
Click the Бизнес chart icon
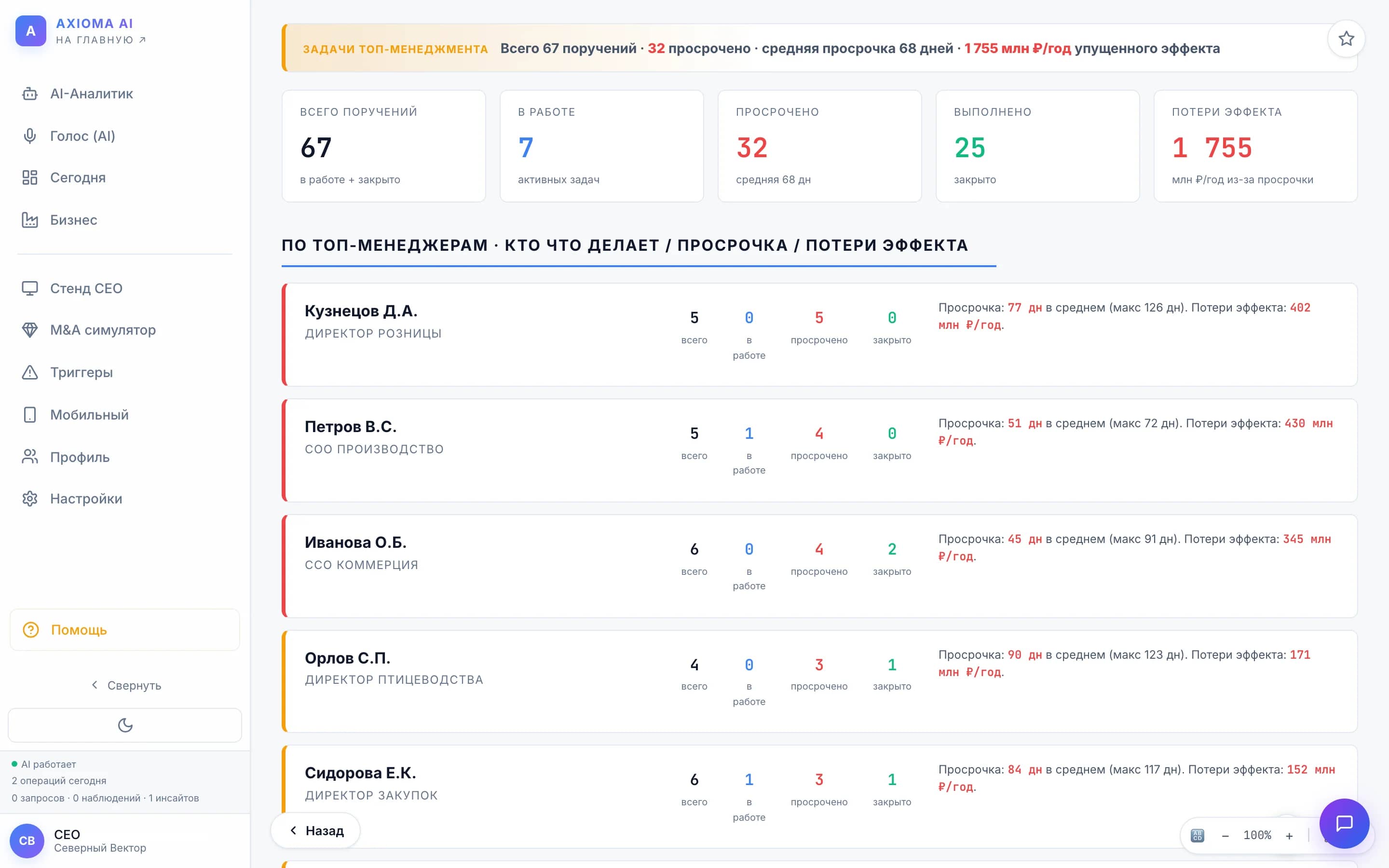pyautogui.click(x=30, y=220)
